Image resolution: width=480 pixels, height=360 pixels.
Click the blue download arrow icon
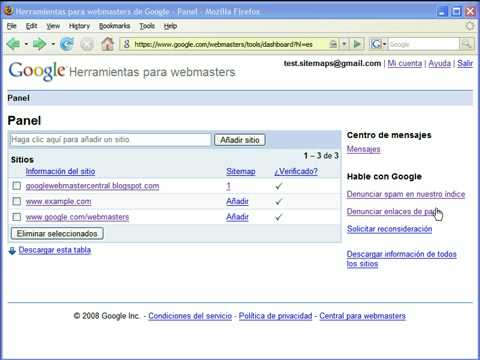coord(12,251)
